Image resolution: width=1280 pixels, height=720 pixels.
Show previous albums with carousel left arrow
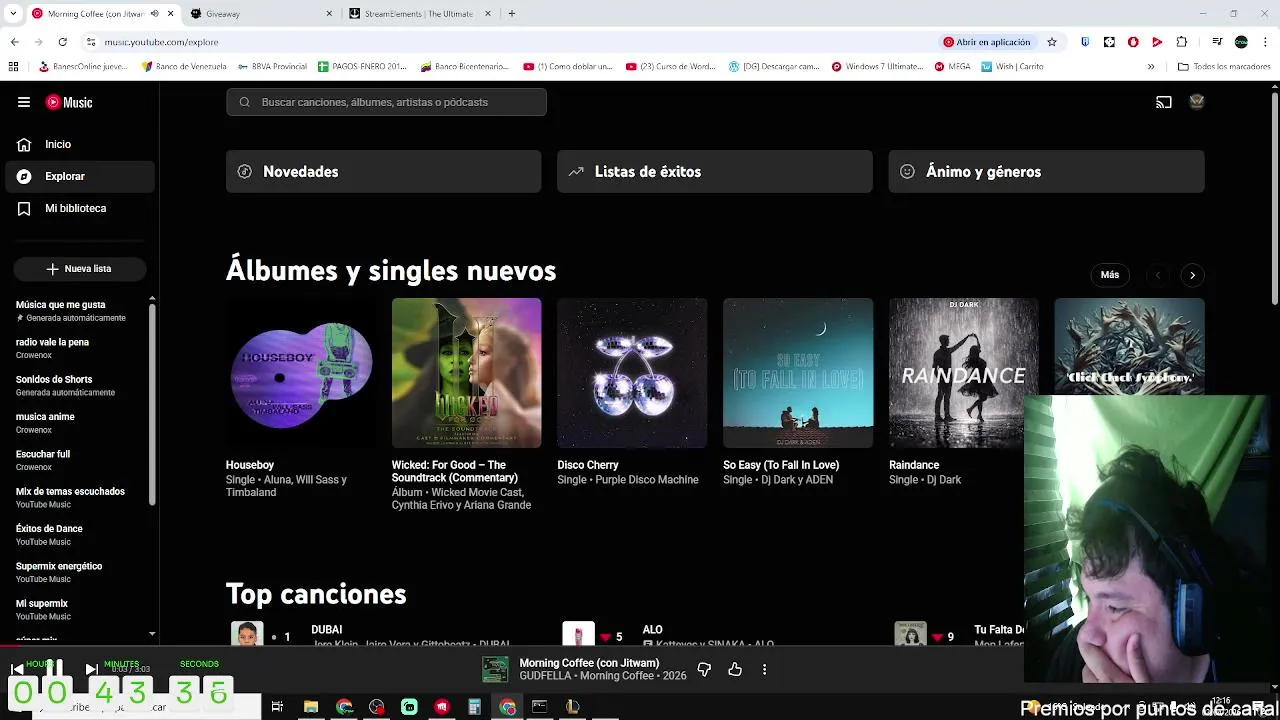coord(1158,275)
